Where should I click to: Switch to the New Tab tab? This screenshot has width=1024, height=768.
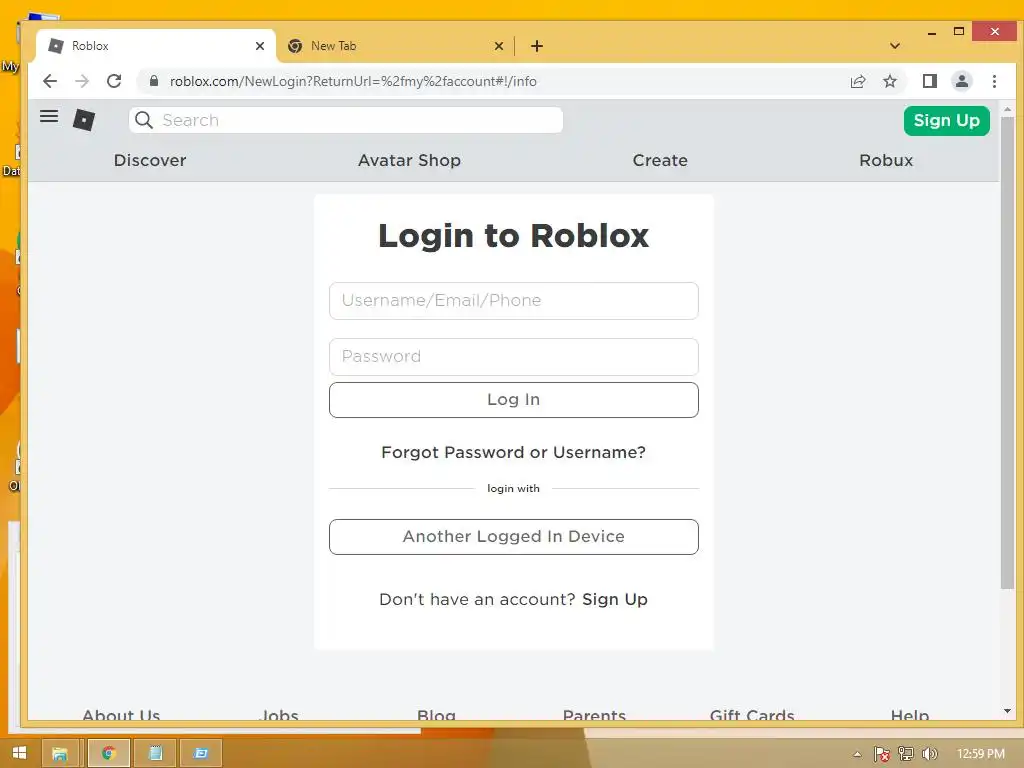pyautogui.click(x=394, y=46)
